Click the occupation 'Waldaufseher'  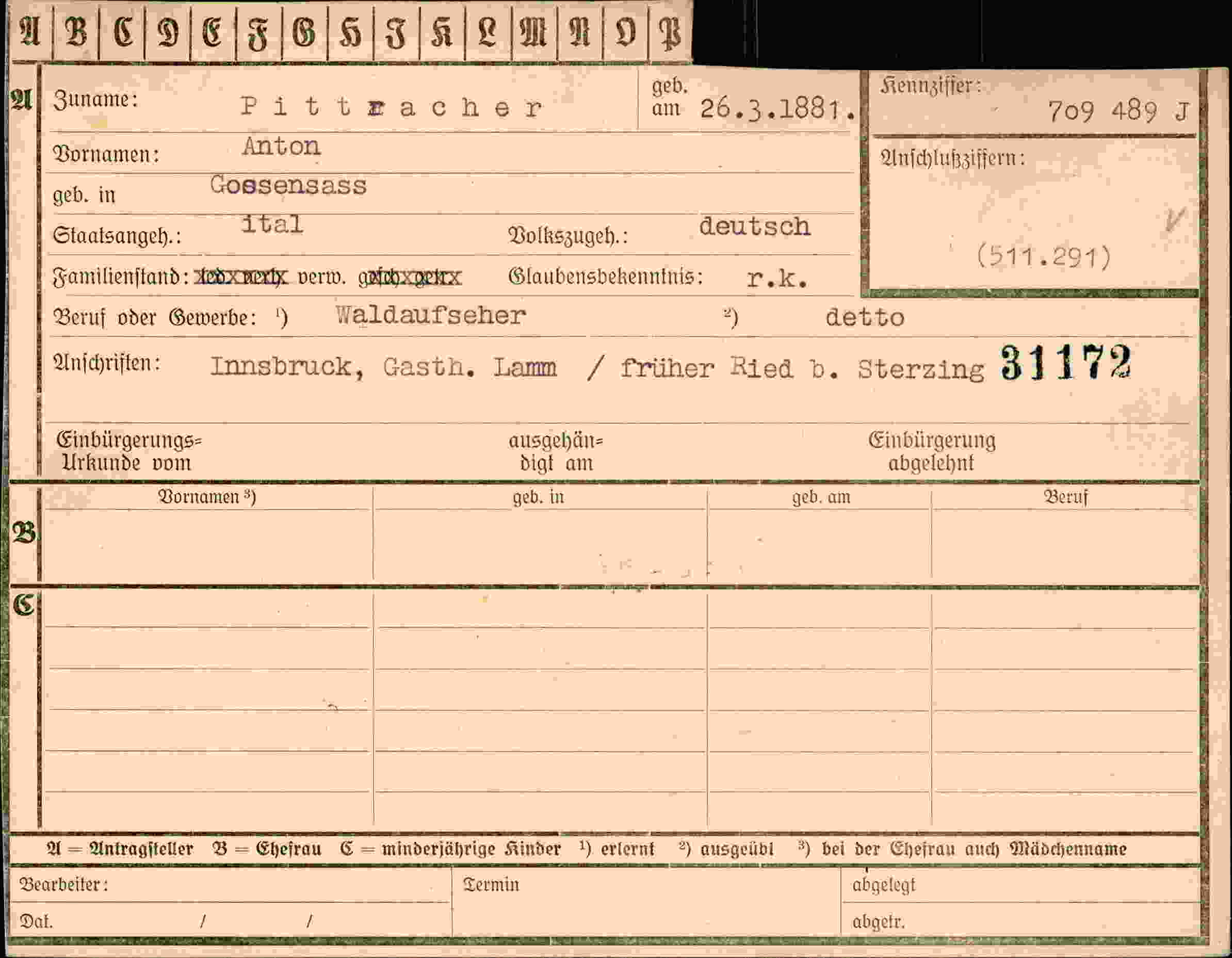click(431, 315)
